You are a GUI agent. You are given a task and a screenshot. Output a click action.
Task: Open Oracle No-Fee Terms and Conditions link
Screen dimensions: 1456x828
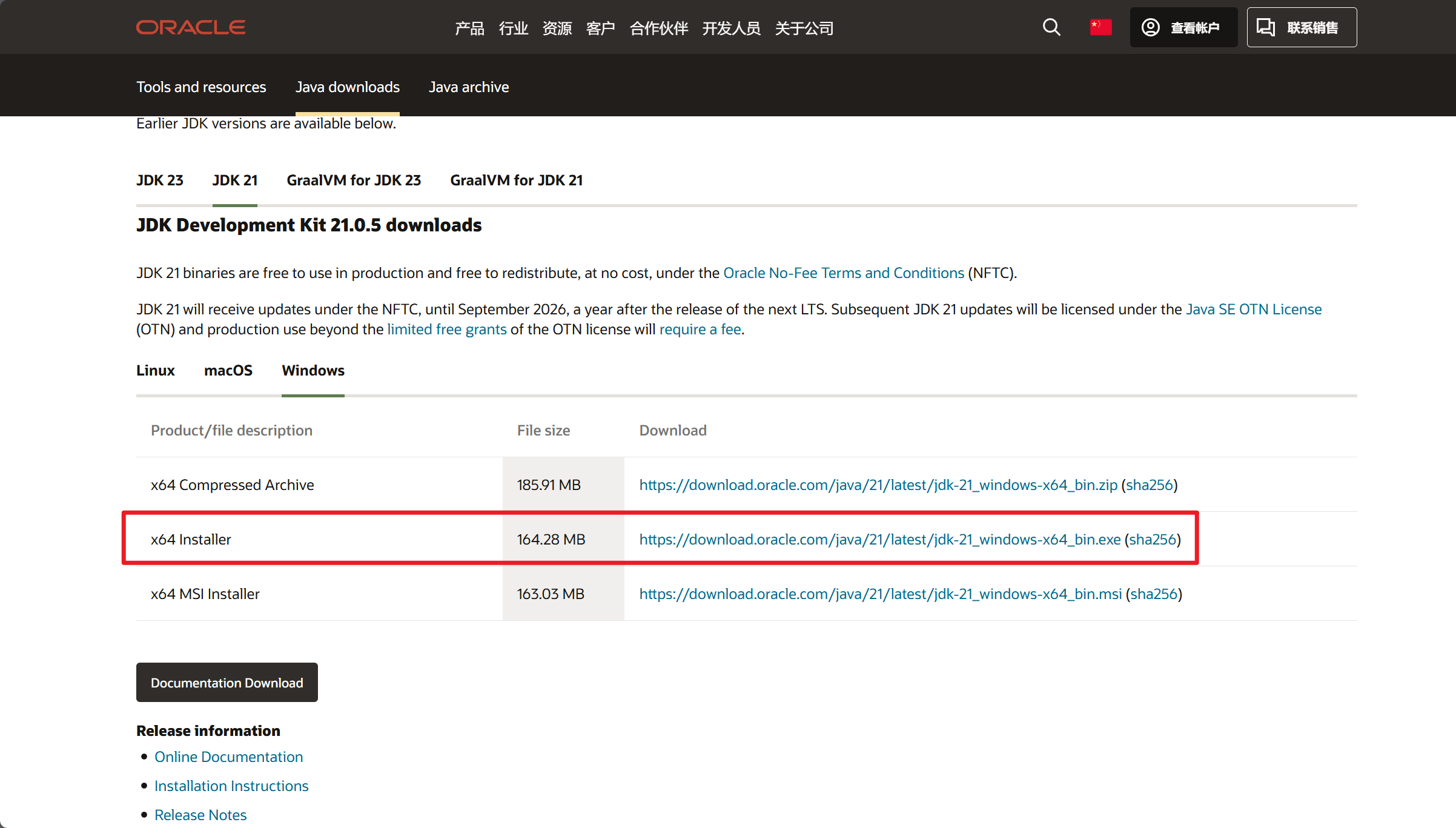(x=843, y=273)
